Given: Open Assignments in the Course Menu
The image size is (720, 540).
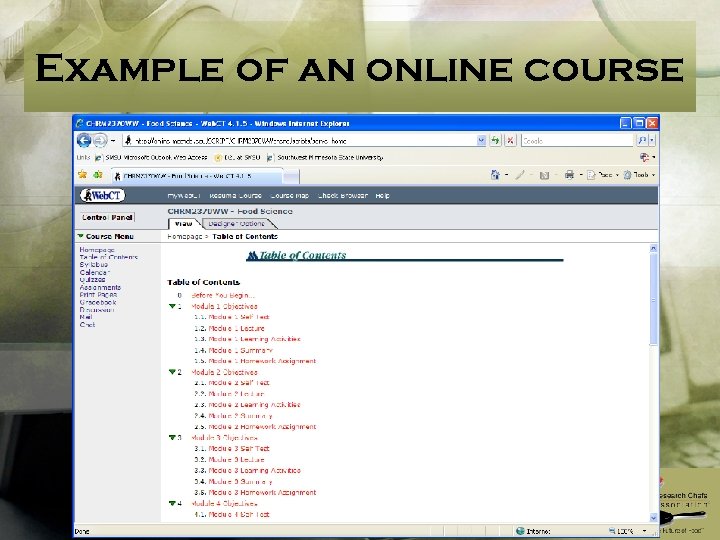Looking at the screenshot, I should tap(100, 287).
